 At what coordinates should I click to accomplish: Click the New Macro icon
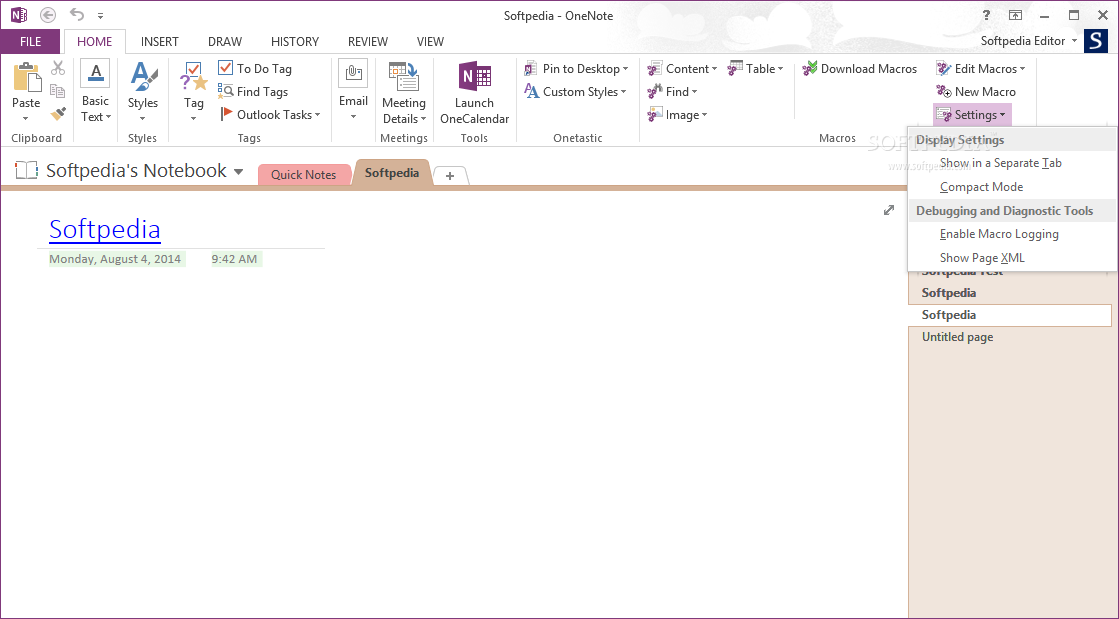pyautogui.click(x=943, y=91)
